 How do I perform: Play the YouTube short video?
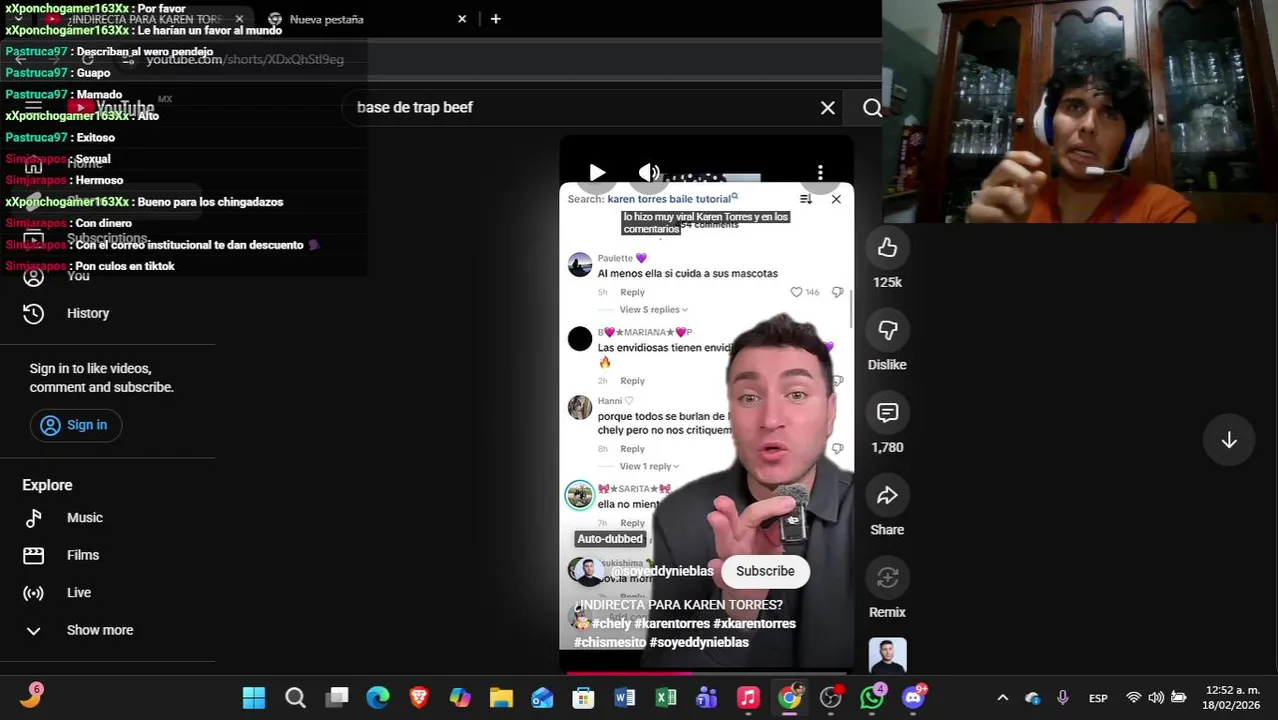(597, 173)
